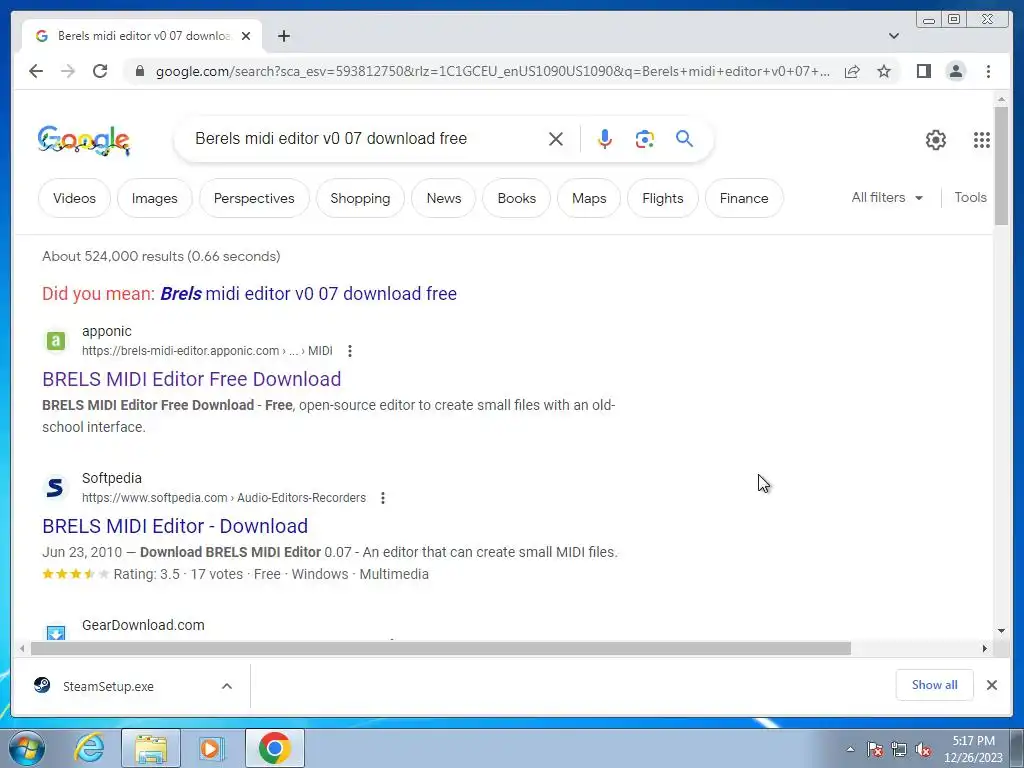Click the vertical scrollbar thumb
The image size is (1024, 768).
click(x=1001, y=167)
